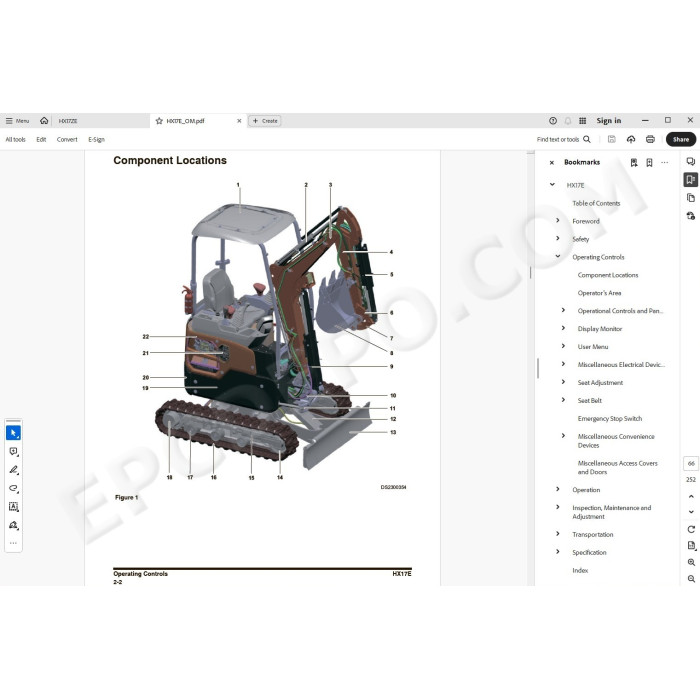700x700 pixels.
Task: Open the Menu hamburger button
Action: pos(17,121)
